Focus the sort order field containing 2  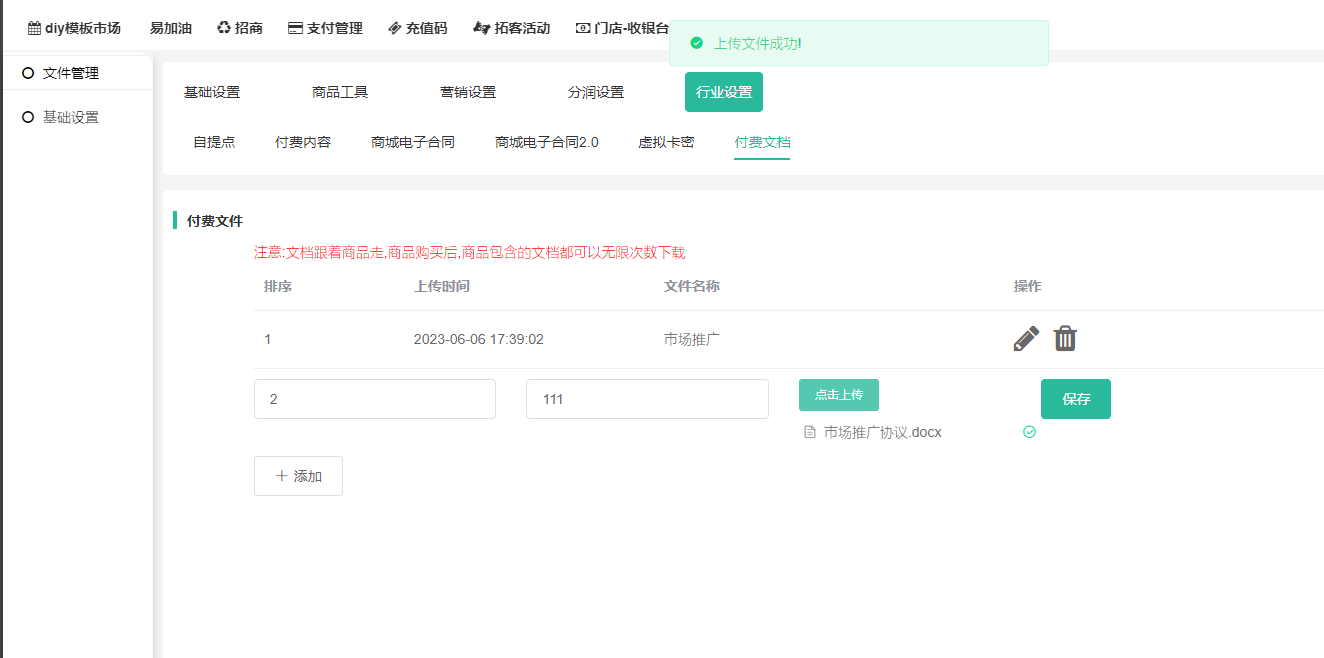(374, 399)
